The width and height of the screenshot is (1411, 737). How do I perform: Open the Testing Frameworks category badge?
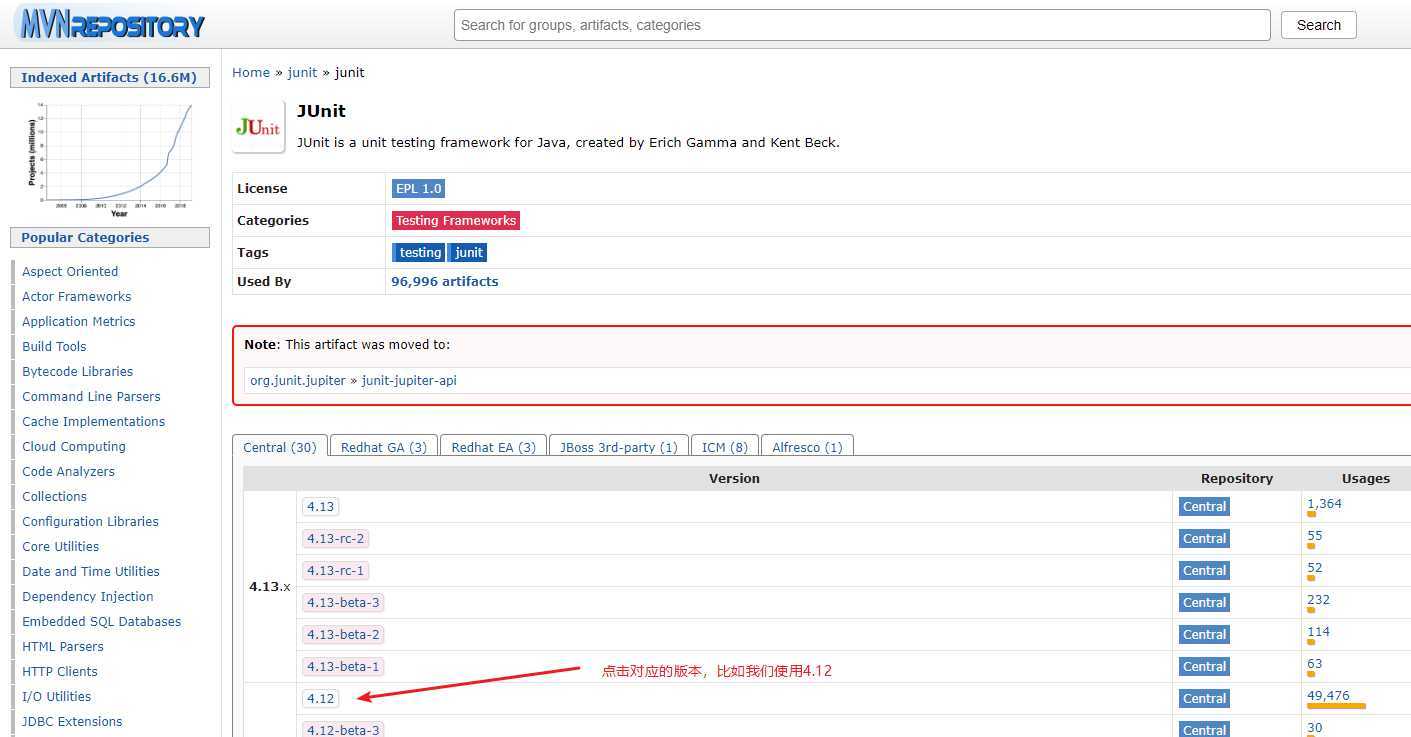[456, 220]
